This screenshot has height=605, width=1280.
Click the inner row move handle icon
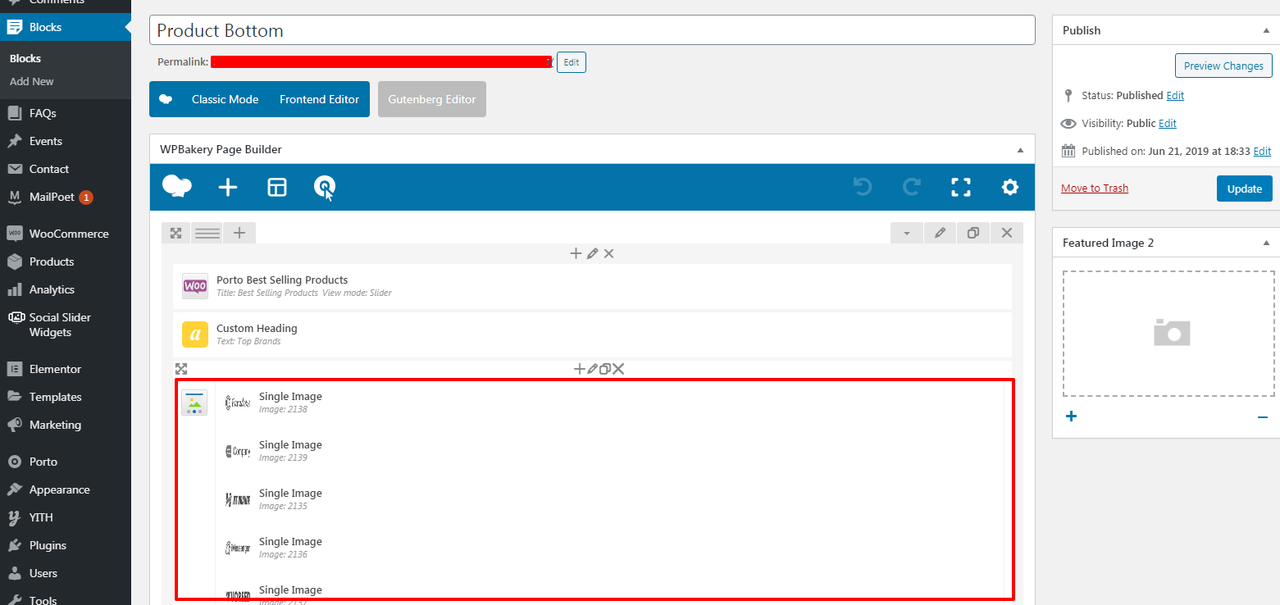pos(181,369)
